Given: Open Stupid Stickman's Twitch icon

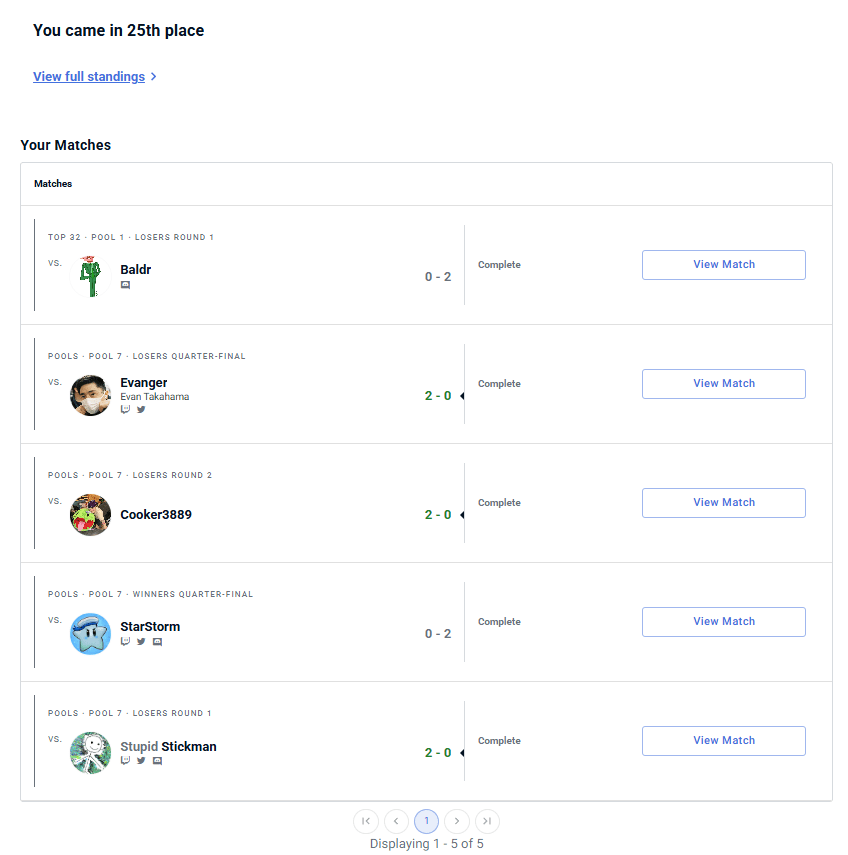Looking at the screenshot, I should (125, 761).
